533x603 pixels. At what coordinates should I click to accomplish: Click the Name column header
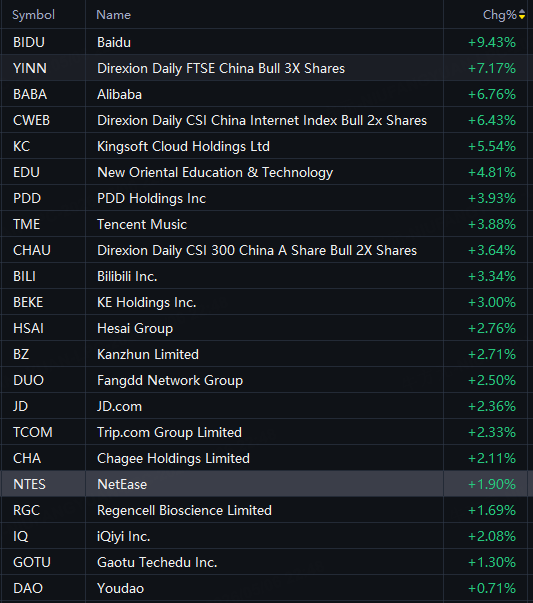pos(113,15)
